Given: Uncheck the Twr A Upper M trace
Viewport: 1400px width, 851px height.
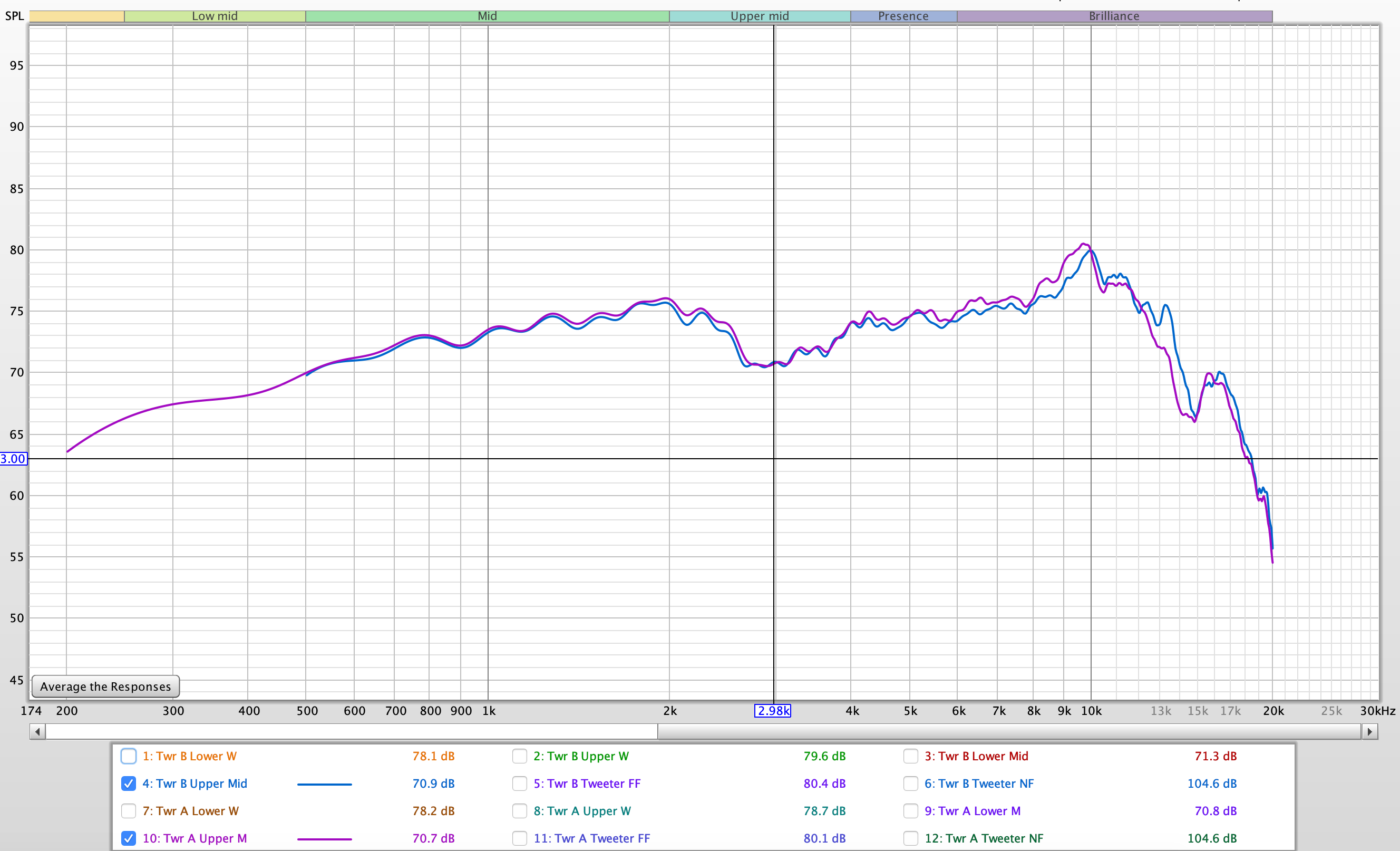Looking at the screenshot, I should tap(129, 838).
